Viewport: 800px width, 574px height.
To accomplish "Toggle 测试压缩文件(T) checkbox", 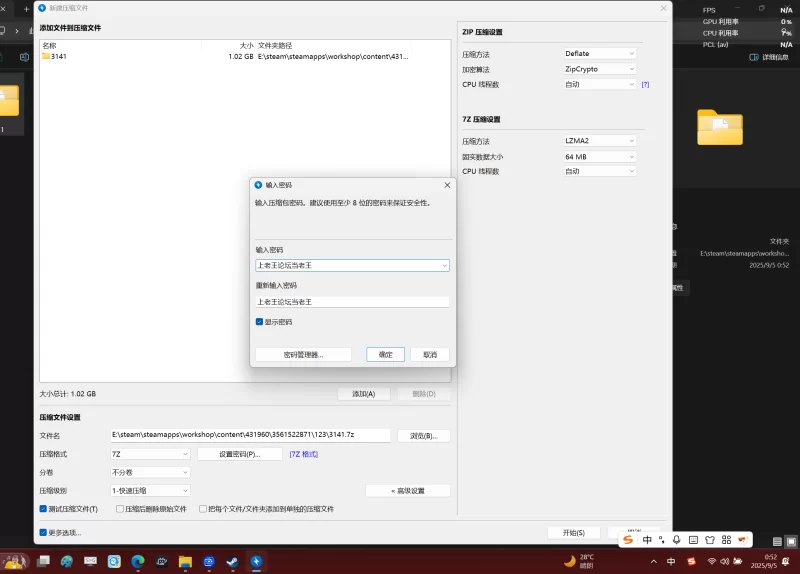I will point(43,509).
